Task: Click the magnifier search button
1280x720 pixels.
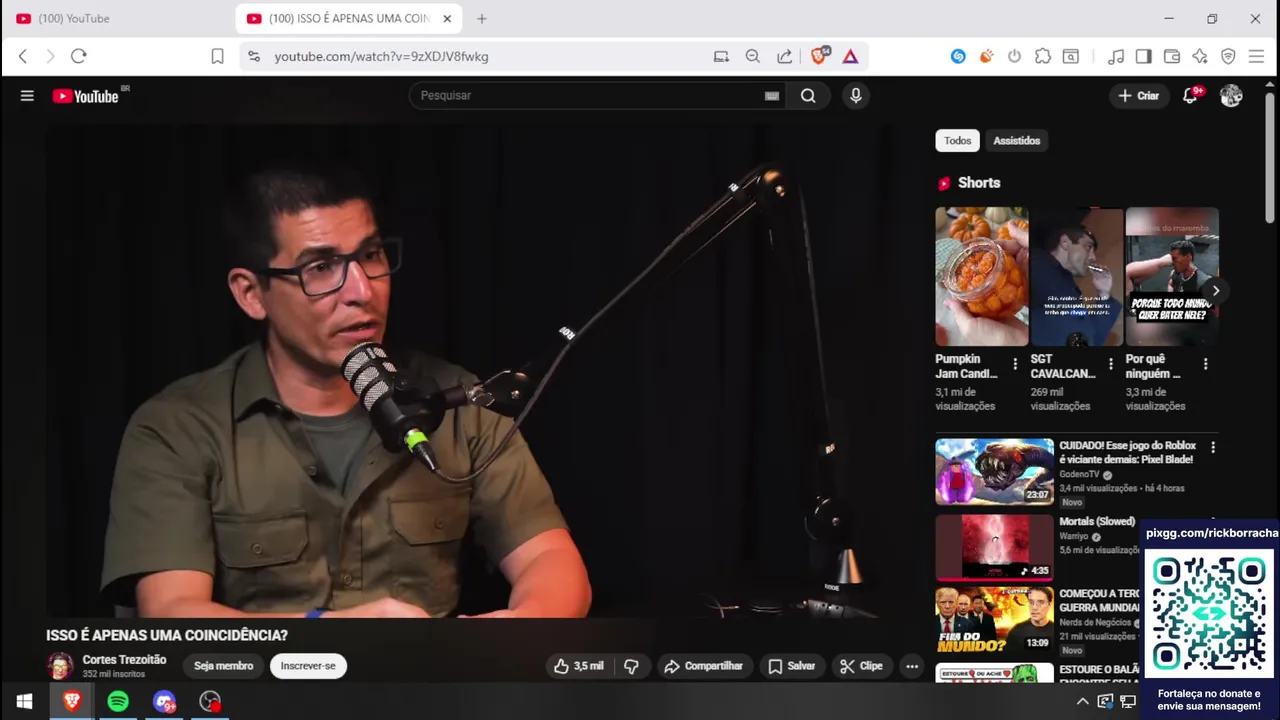Action: 808,96
